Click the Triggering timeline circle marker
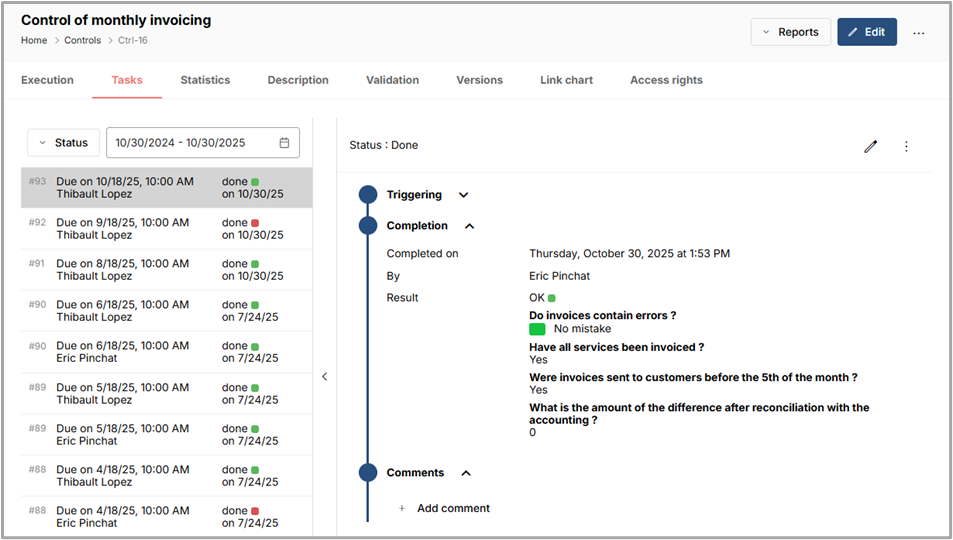 pyautogui.click(x=368, y=195)
